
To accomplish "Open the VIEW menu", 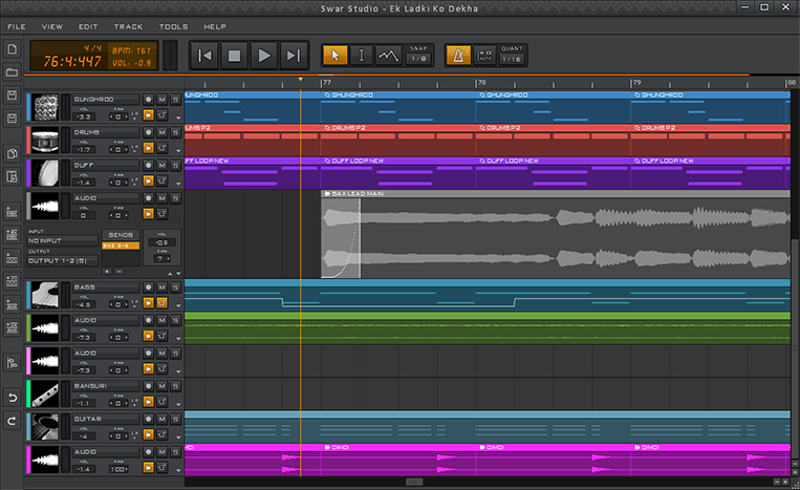I will coord(52,27).
